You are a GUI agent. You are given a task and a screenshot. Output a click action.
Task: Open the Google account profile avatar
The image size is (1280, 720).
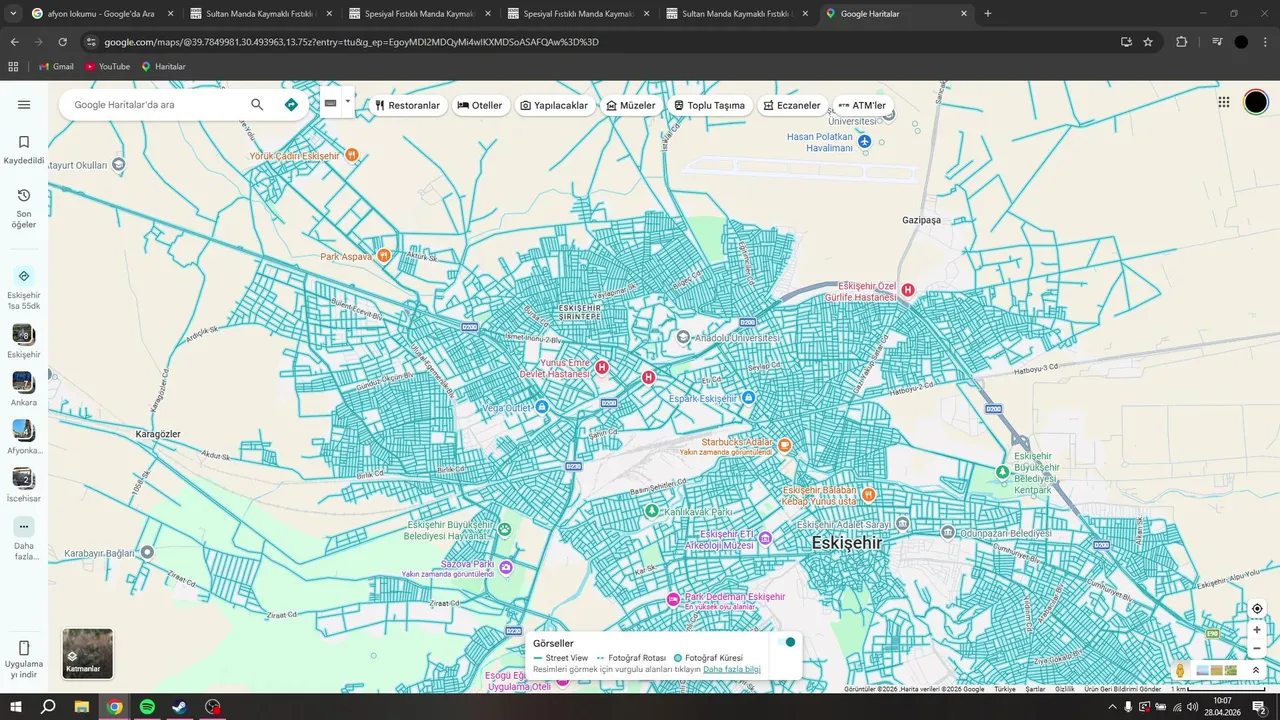[x=1256, y=102]
